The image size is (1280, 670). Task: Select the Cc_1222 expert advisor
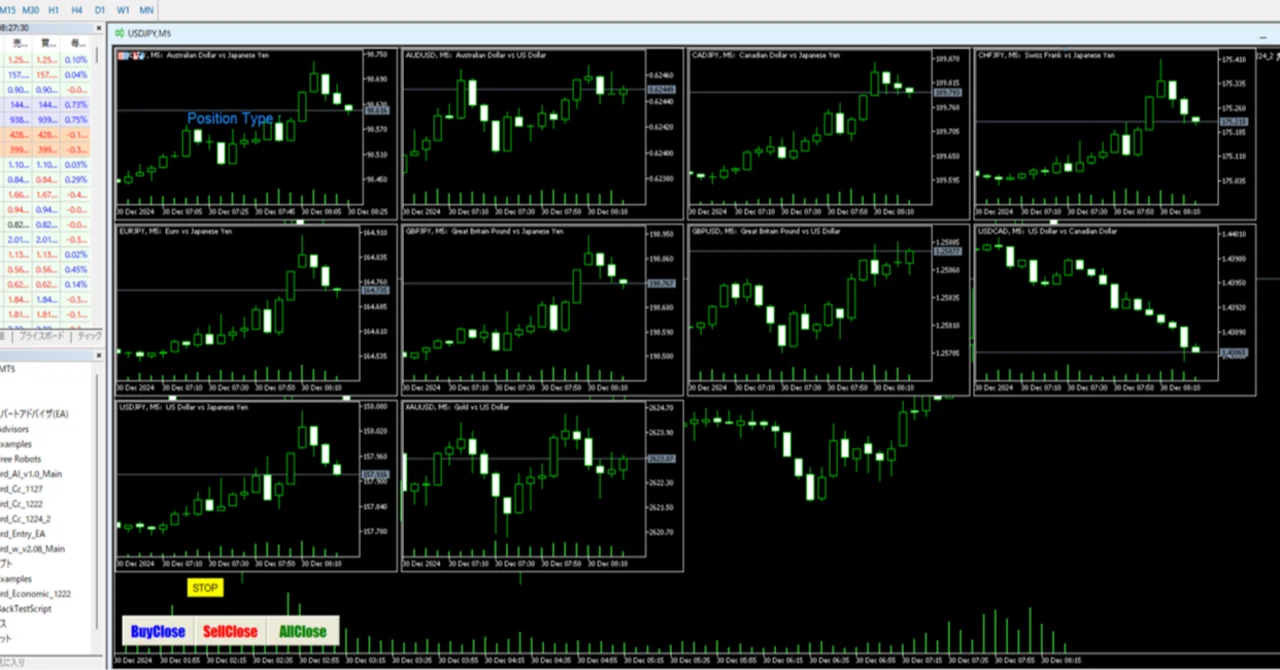[22, 504]
